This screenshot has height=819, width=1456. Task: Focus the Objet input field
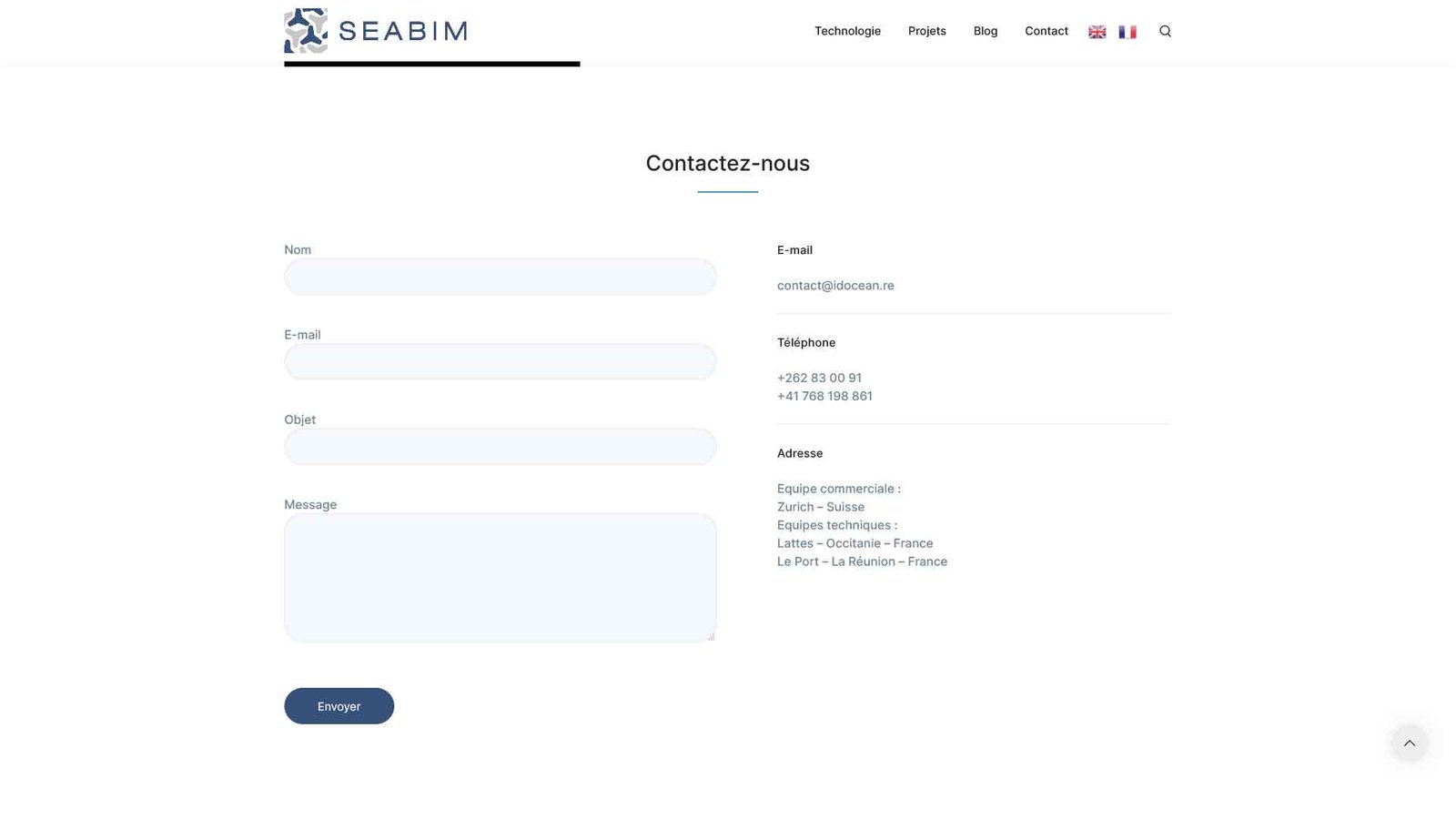coord(500,447)
